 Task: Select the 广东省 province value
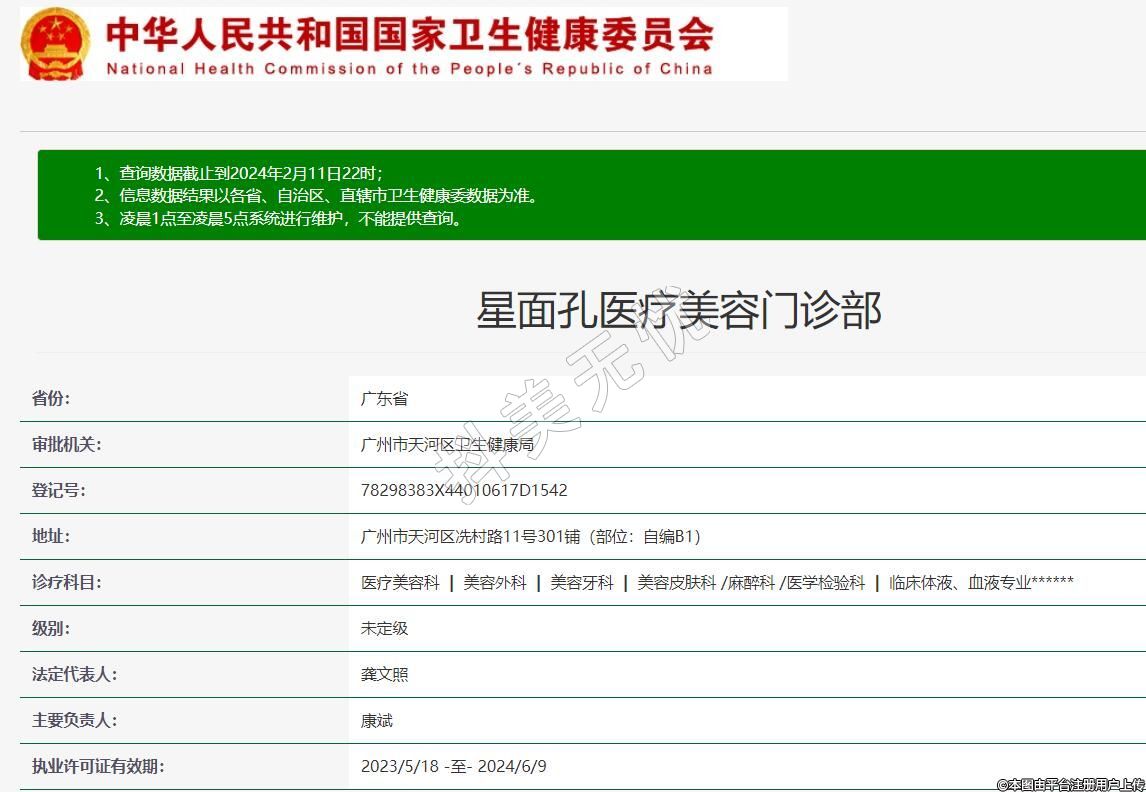pos(384,398)
